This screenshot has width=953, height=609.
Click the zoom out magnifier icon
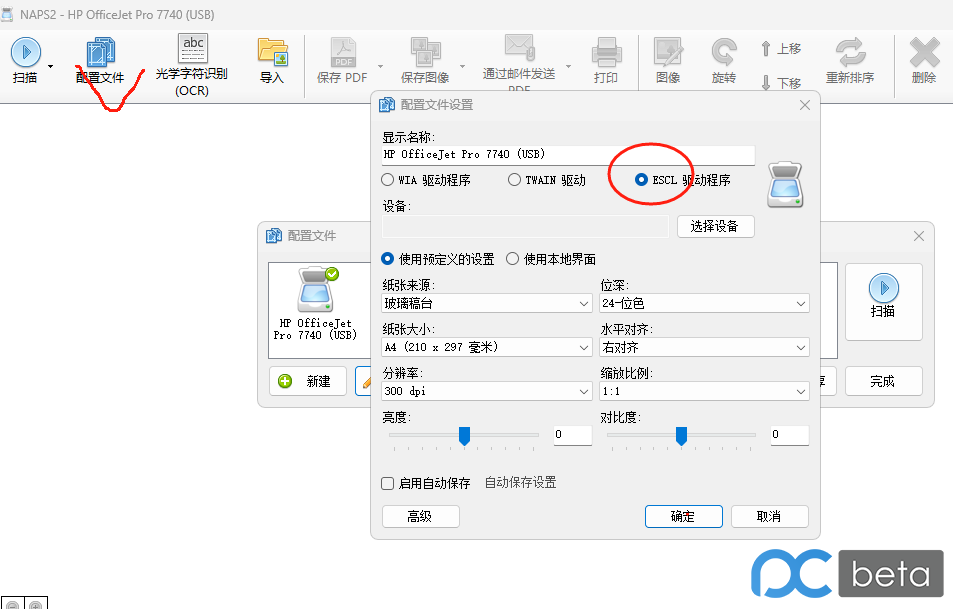[x=12, y=605]
